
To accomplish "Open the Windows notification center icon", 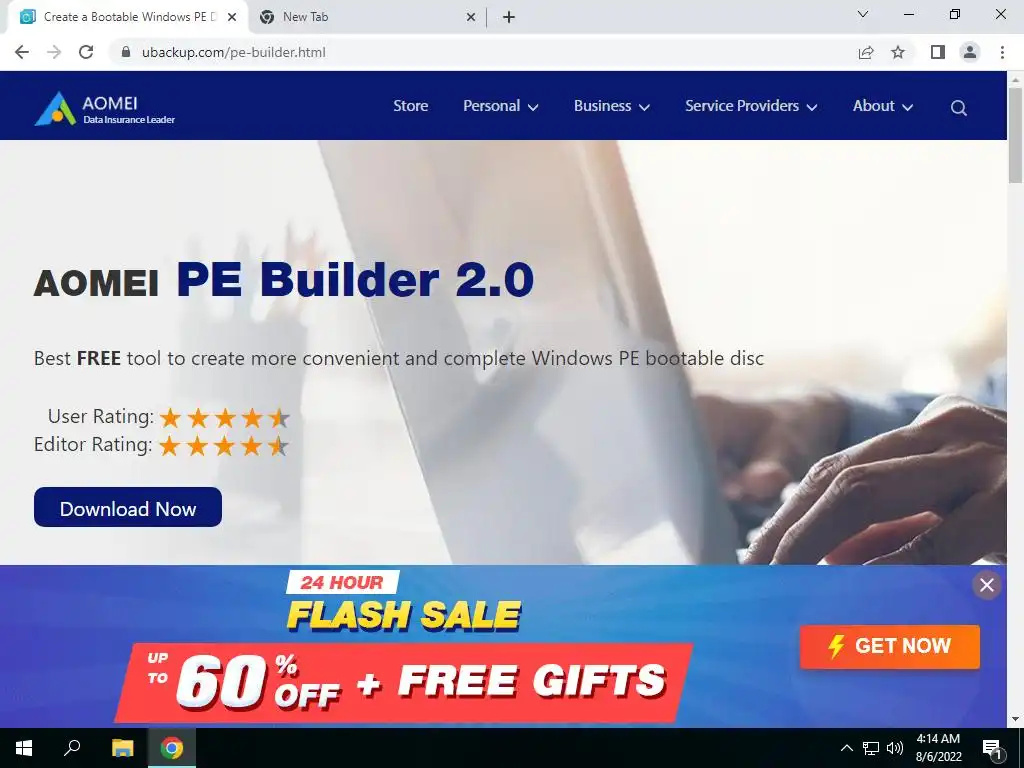I will coord(992,749).
